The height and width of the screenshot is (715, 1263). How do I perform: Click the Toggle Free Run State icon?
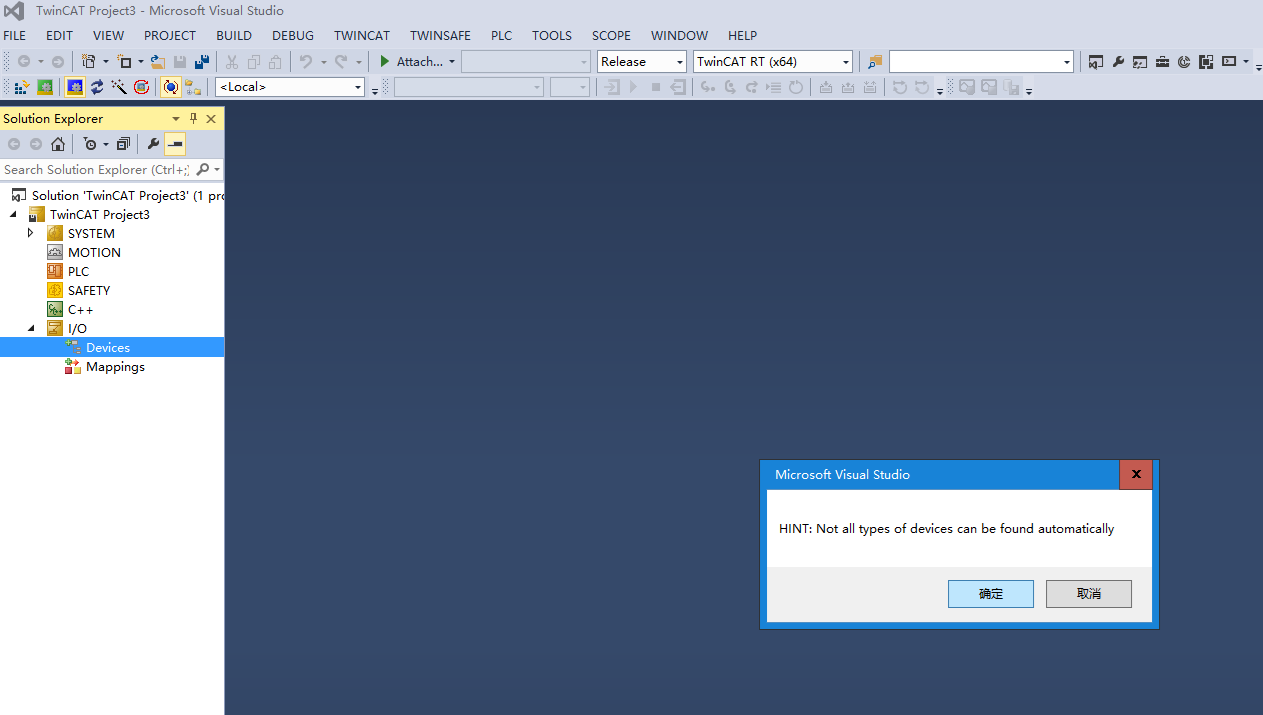click(x=141, y=87)
